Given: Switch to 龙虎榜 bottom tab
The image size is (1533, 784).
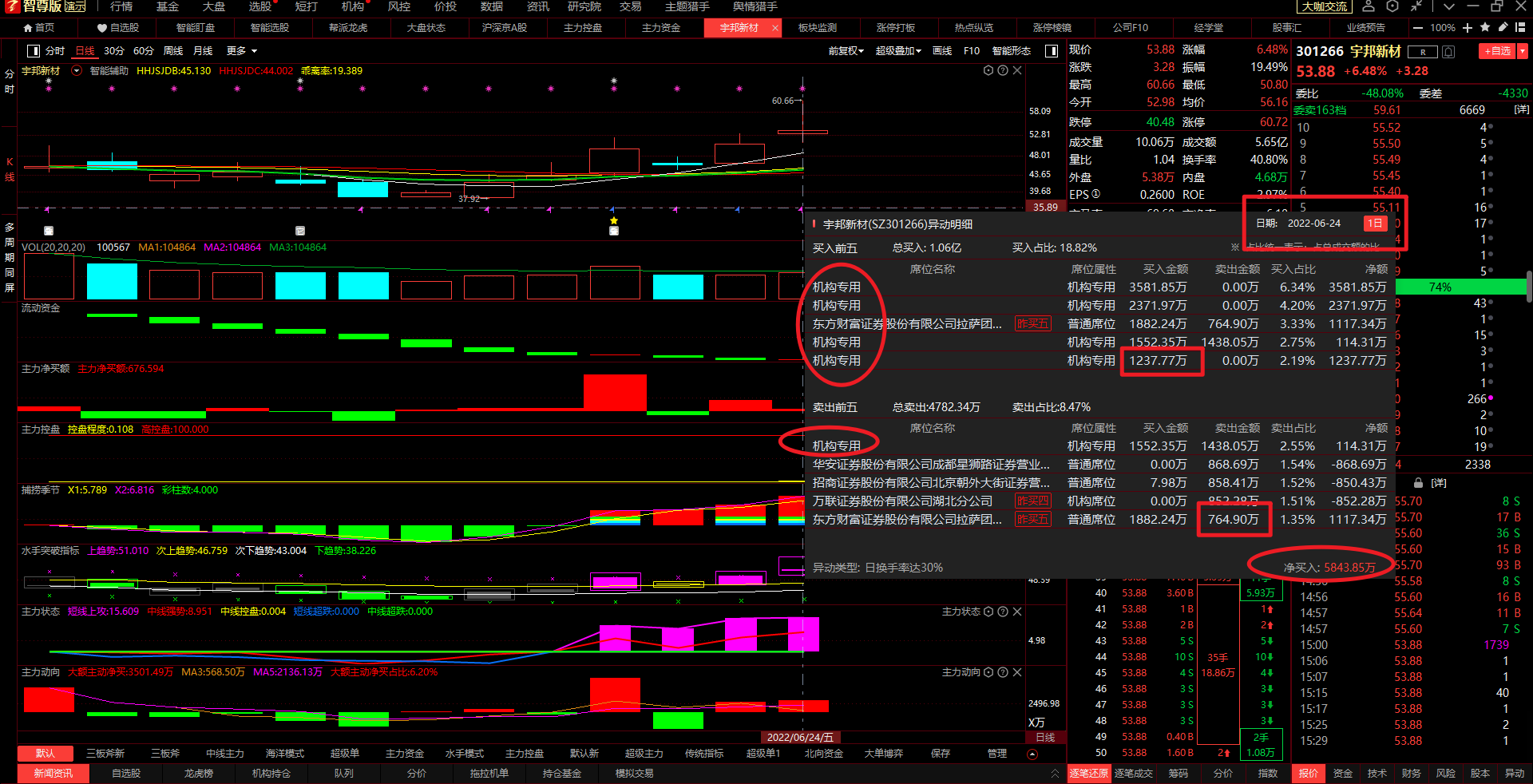Looking at the screenshot, I should click(x=198, y=774).
